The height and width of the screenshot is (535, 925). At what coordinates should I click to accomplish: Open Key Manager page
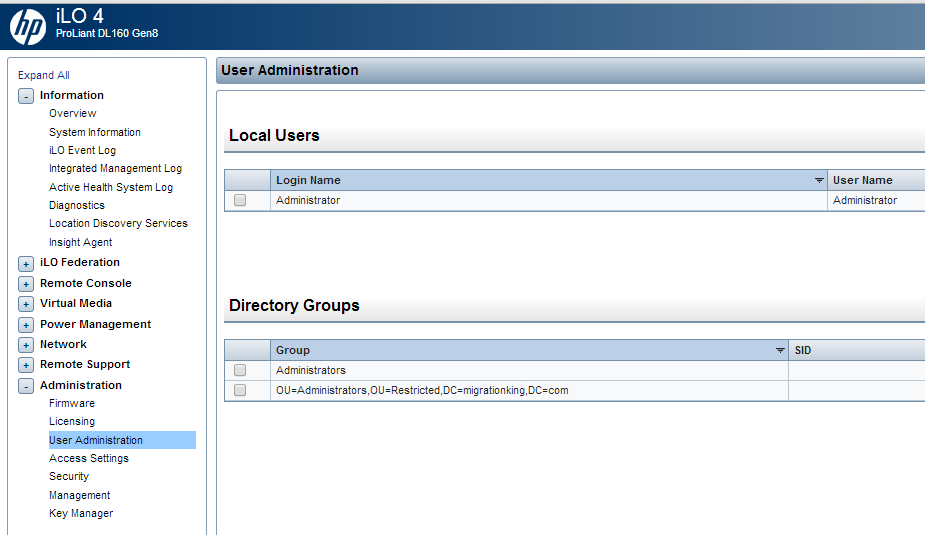(x=81, y=513)
